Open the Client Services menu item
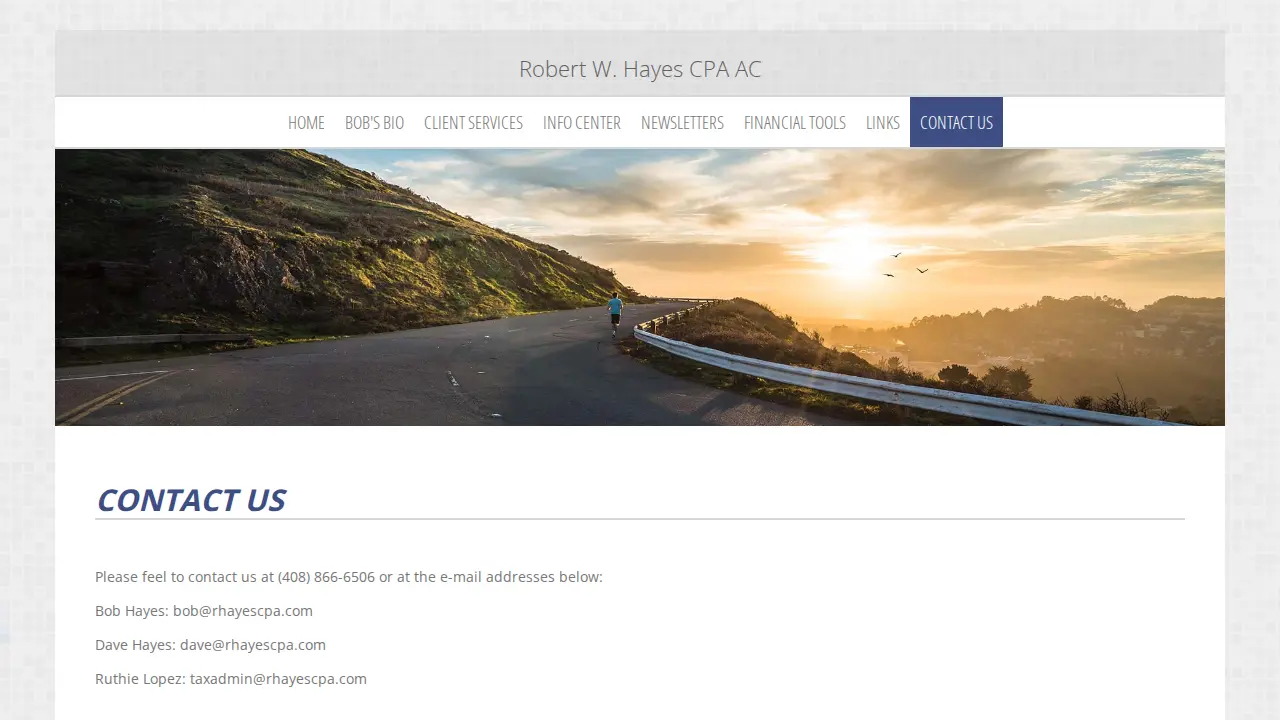 (x=473, y=122)
